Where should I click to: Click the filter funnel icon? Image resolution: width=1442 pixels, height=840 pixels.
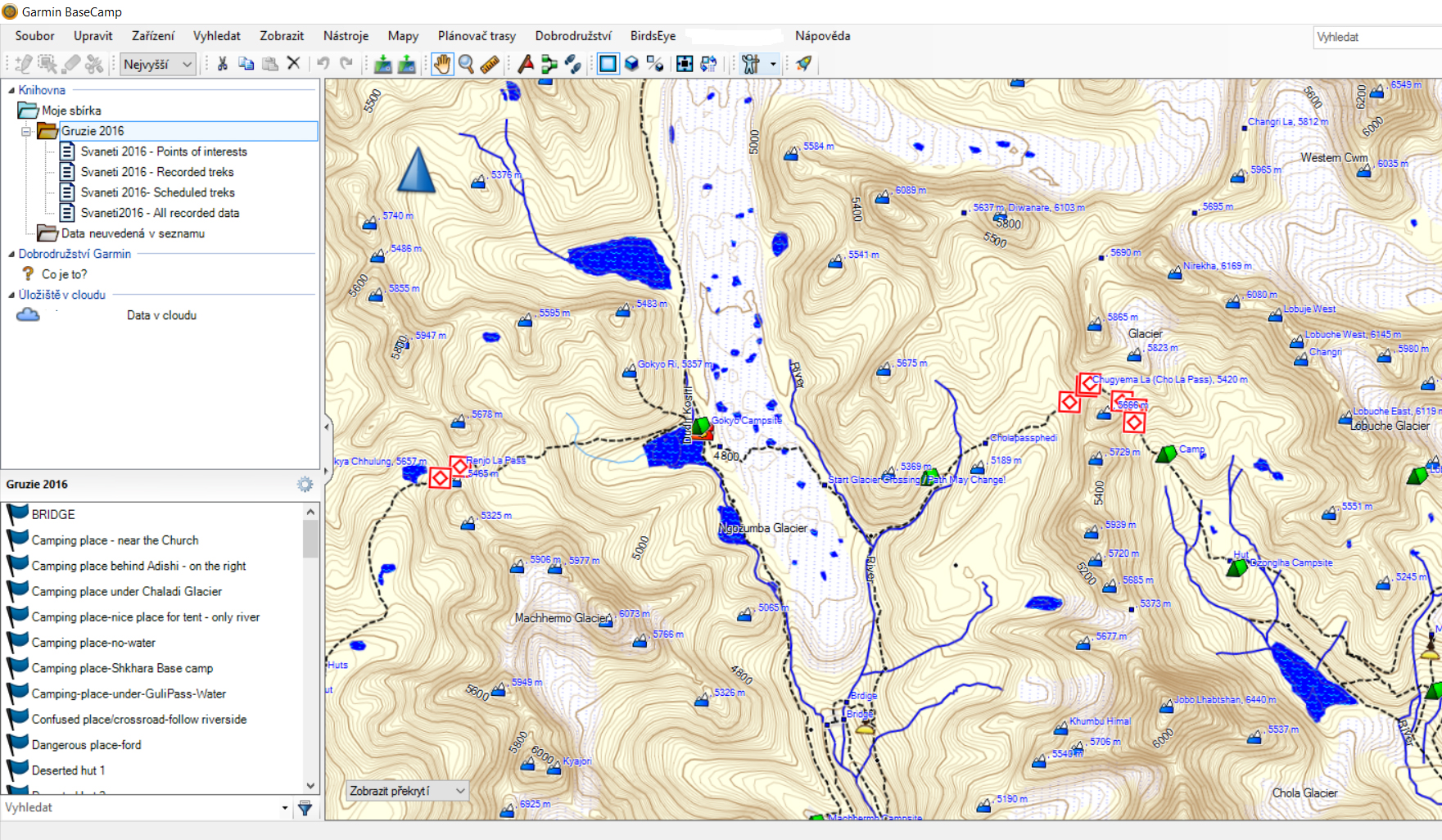pos(305,808)
